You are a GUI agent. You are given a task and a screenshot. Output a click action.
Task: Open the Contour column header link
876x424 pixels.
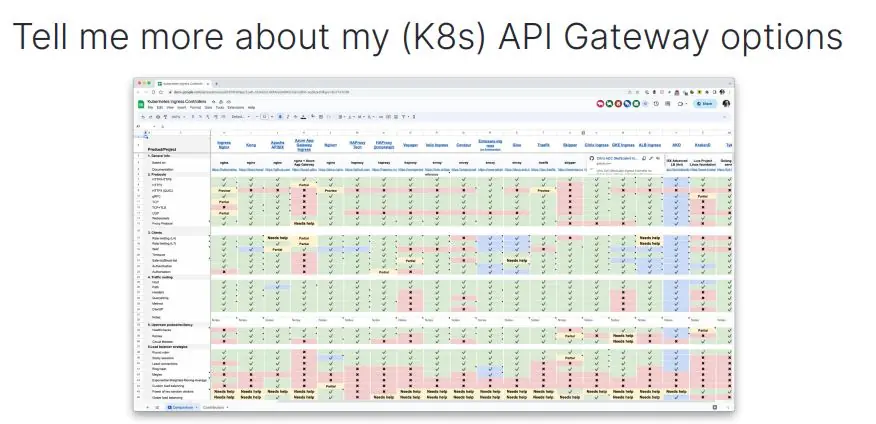point(463,145)
